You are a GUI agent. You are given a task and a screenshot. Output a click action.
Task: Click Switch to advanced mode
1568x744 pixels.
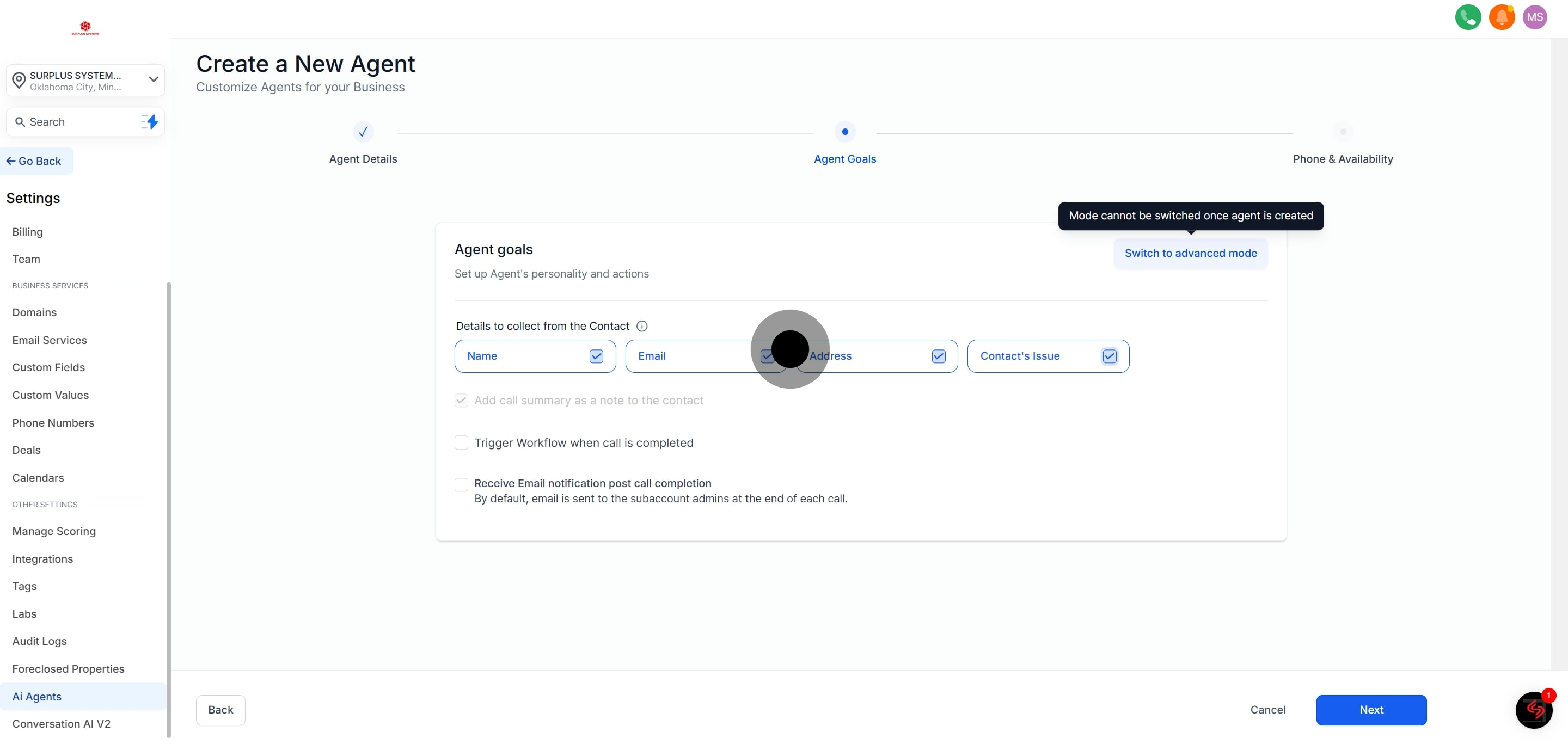pyautogui.click(x=1190, y=253)
